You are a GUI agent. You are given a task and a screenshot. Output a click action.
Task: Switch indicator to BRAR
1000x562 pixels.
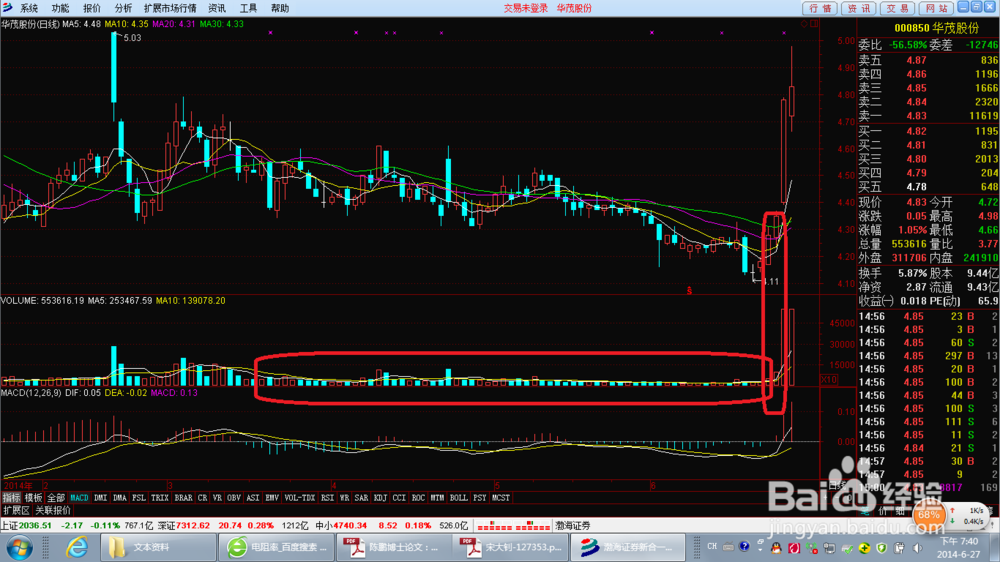[183, 498]
